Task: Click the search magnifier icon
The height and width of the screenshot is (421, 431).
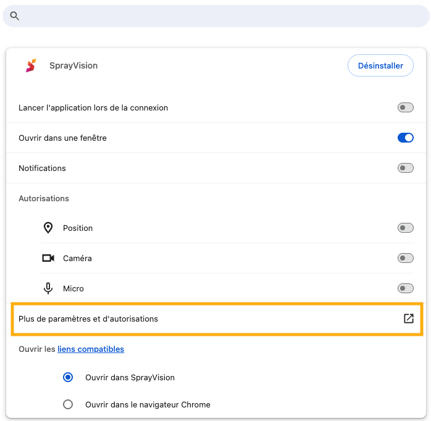Action: pyautogui.click(x=14, y=16)
